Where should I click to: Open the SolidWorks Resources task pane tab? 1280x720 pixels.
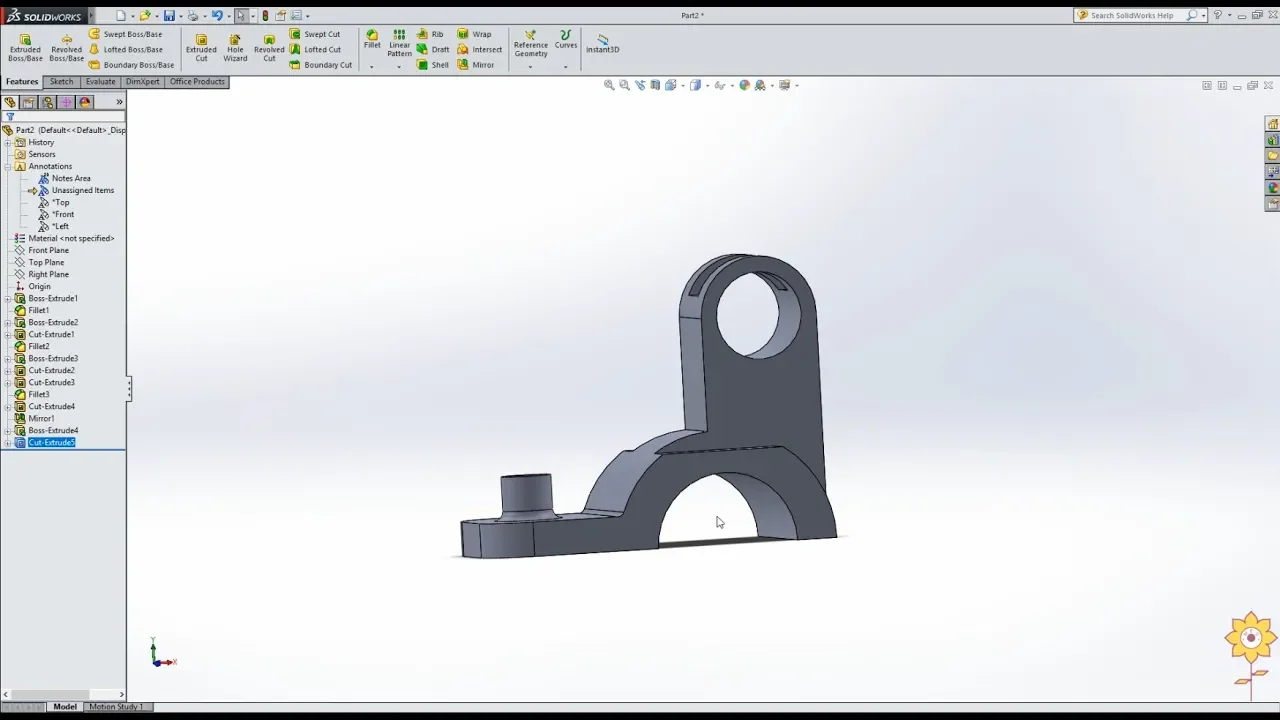click(1272, 124)
